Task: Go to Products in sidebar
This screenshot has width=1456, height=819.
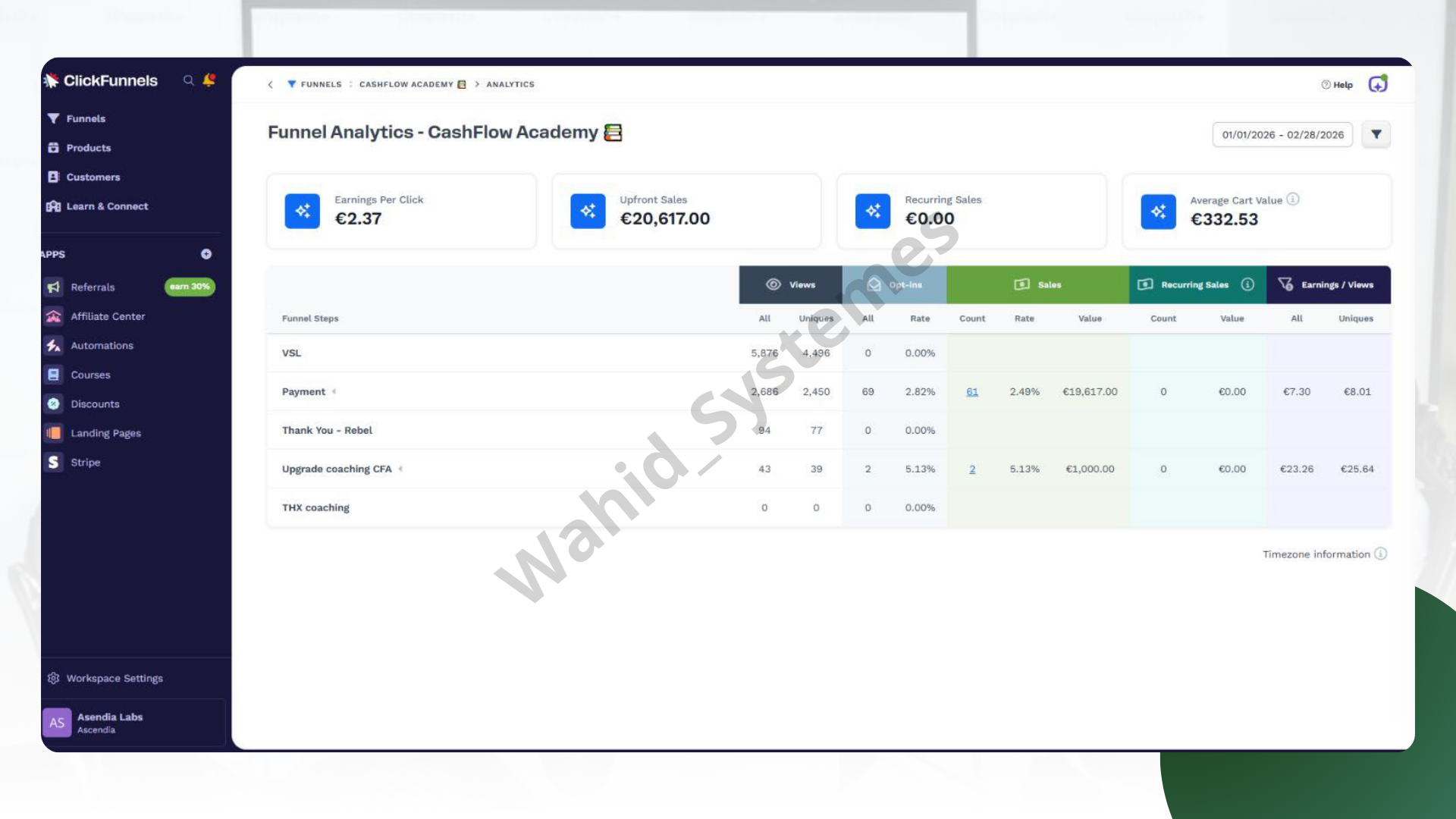Action: click(x=88, y=148)
